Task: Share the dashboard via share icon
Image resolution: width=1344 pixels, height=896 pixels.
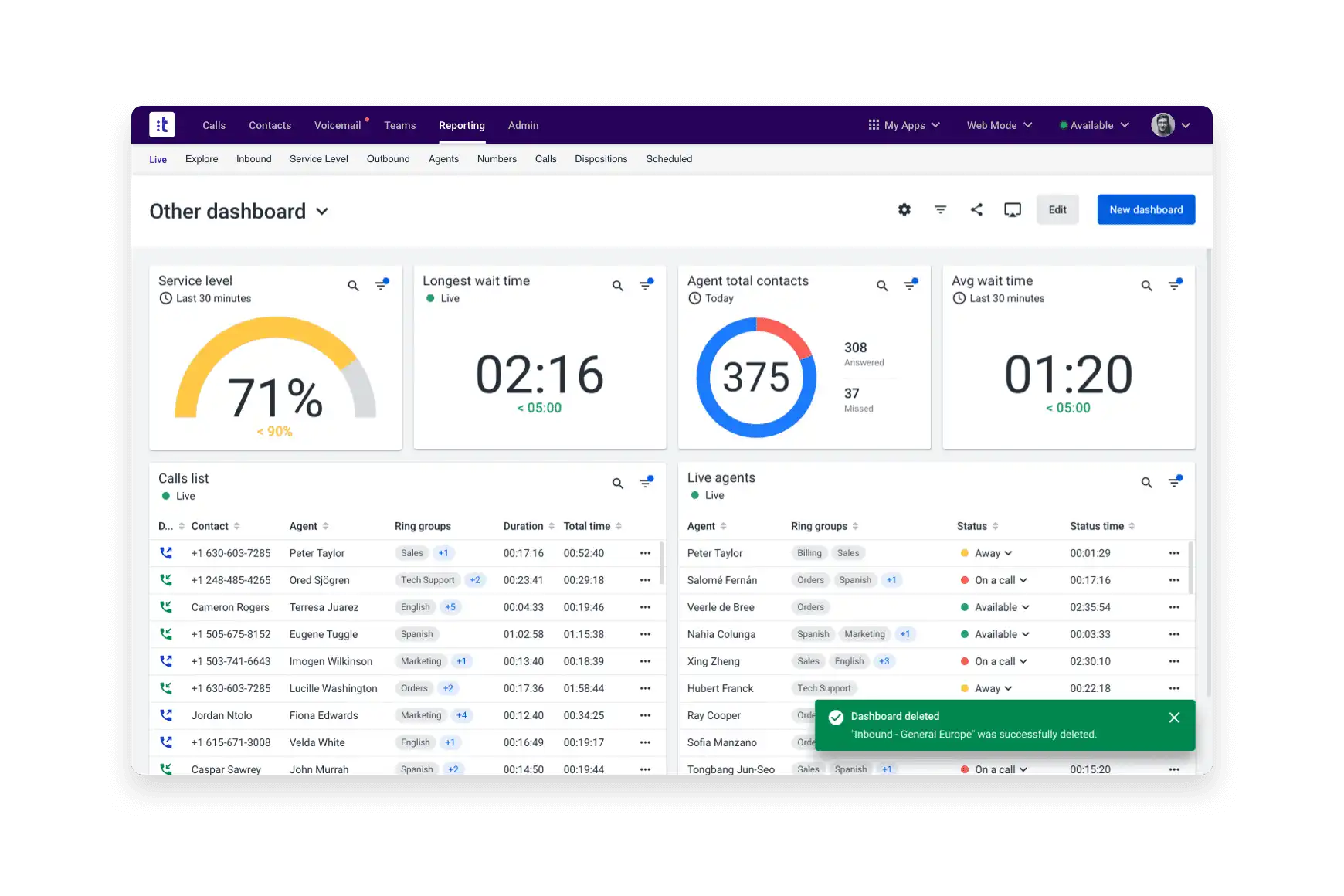Action: 976,210
